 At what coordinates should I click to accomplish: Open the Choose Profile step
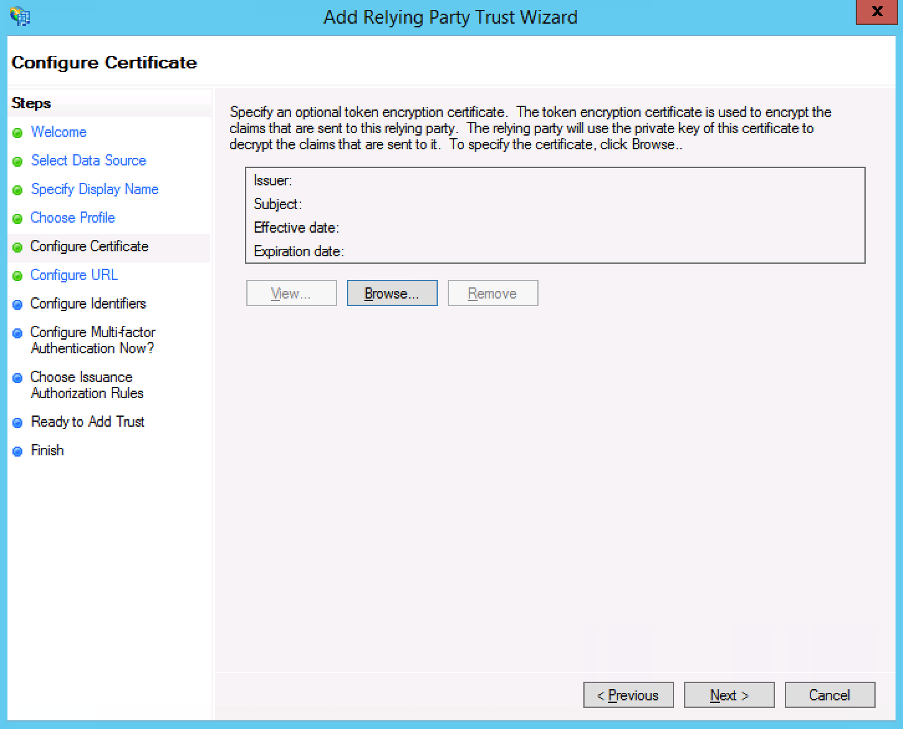(x=72, y=218)
